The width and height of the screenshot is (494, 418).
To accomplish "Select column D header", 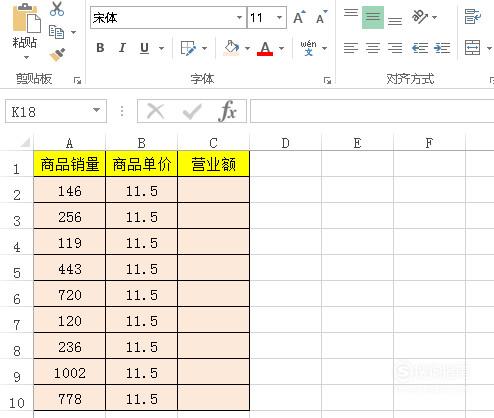I will 286,143.
